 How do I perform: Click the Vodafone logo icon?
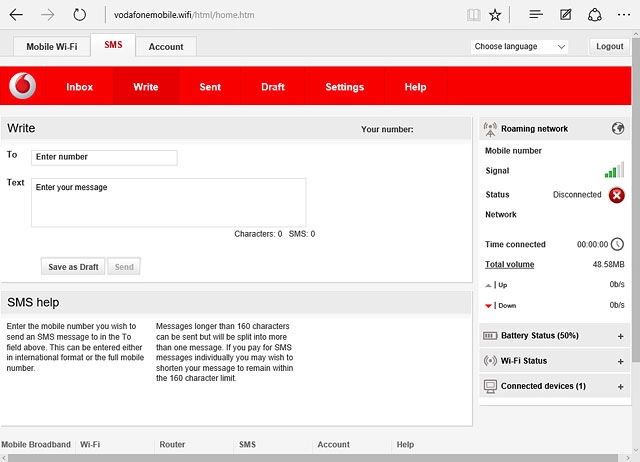tap(21, 87)
